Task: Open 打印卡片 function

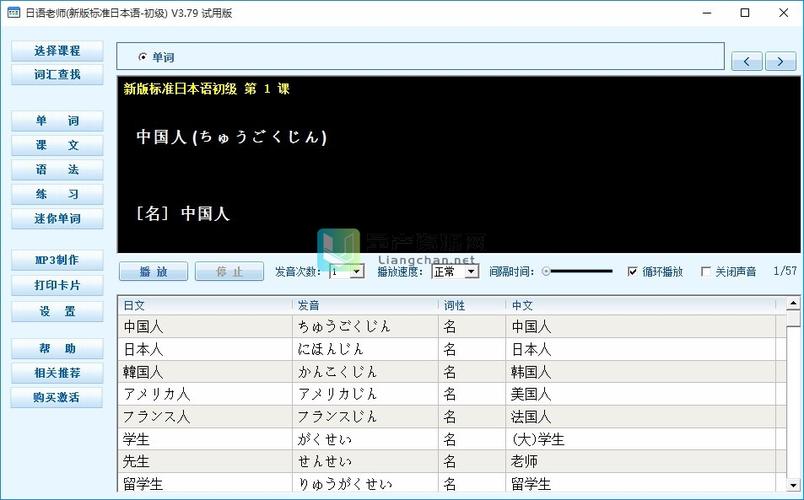Action: point(57,285)
